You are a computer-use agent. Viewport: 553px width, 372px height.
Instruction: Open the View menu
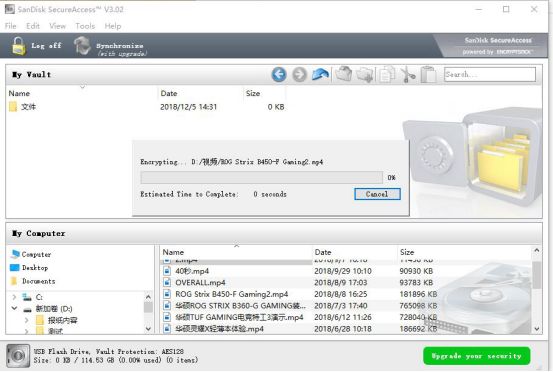click(x=57, y=26)
